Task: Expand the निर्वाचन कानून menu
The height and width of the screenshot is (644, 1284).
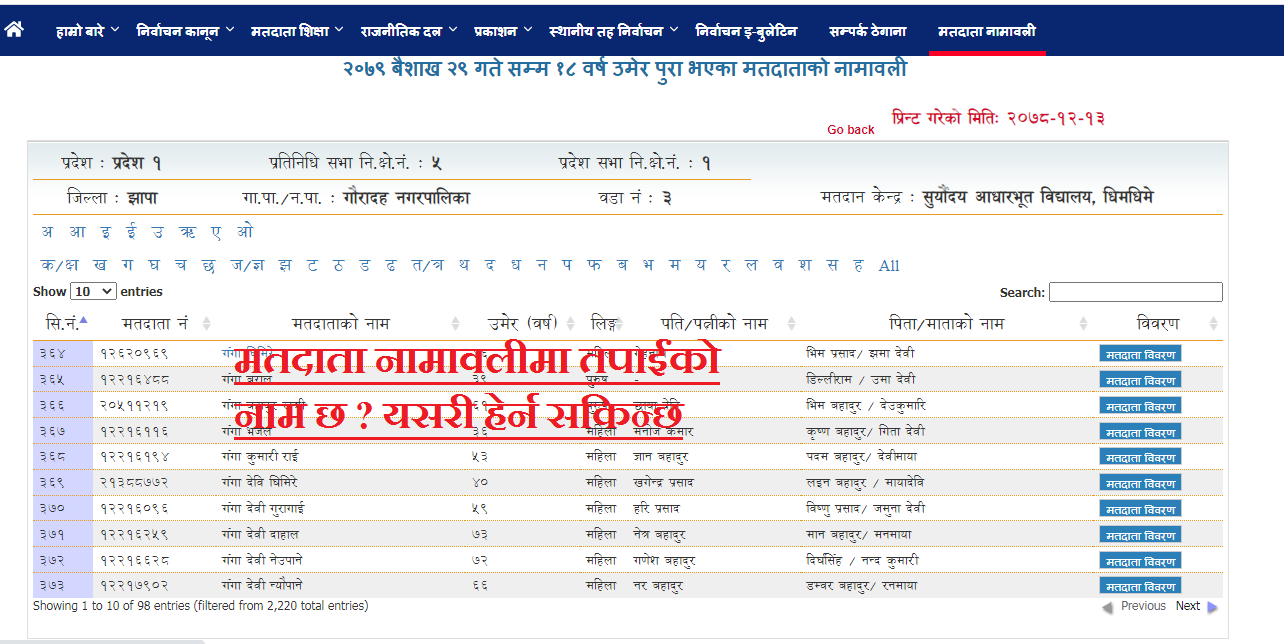Action: click(185, 31)
